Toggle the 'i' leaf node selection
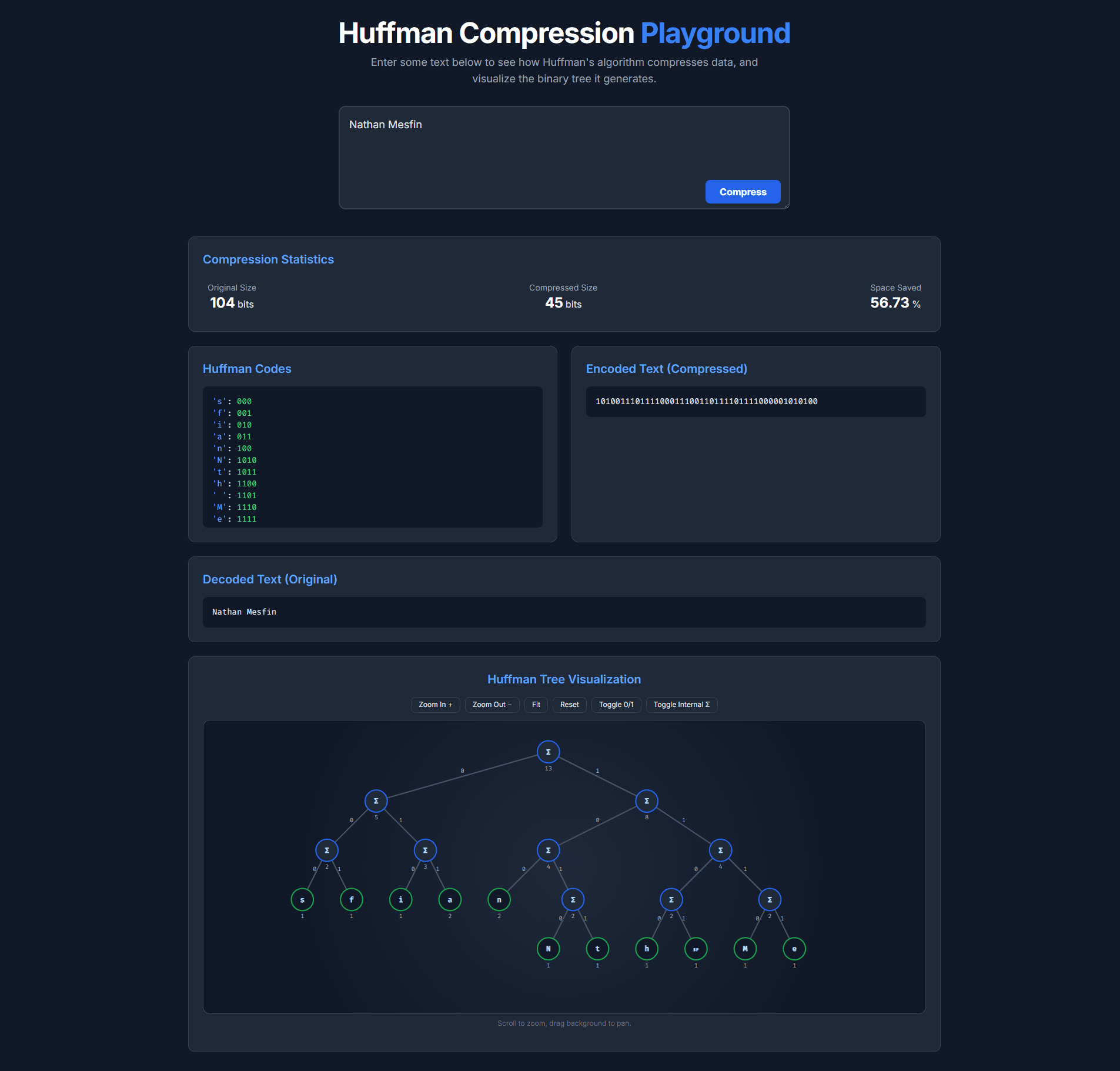 pyautogui.click(x=400, y=899)
